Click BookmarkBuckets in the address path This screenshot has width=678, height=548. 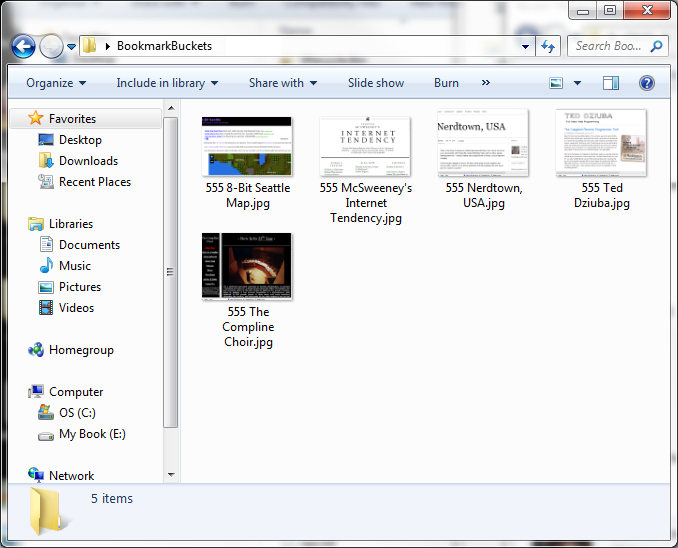click(164, 46)
